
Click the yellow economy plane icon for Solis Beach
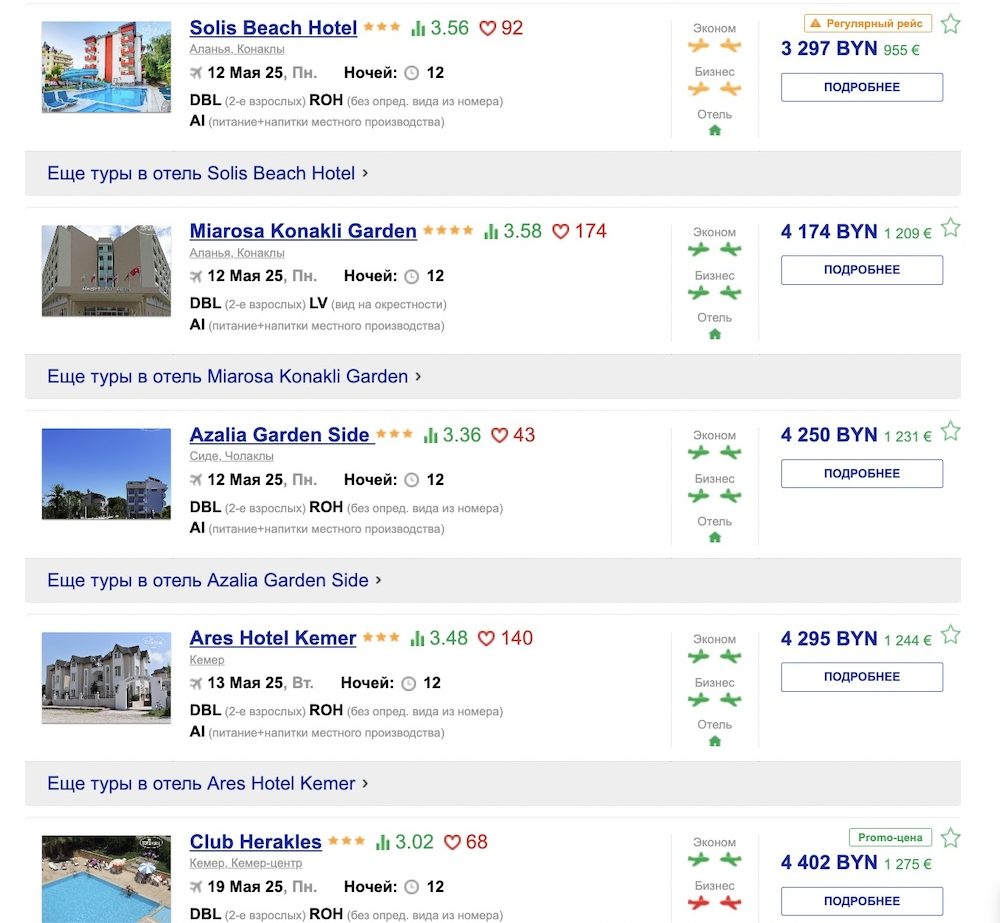point(698,45)
